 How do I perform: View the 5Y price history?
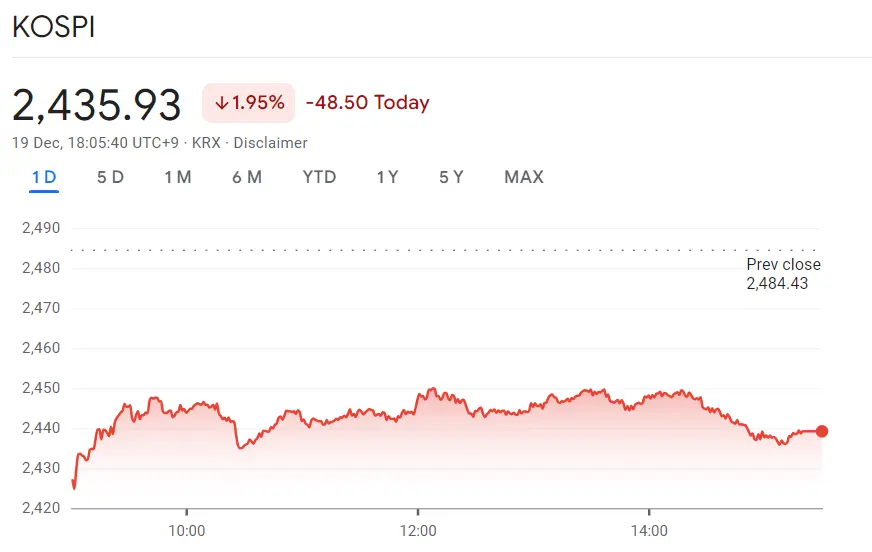pos(451,177)
